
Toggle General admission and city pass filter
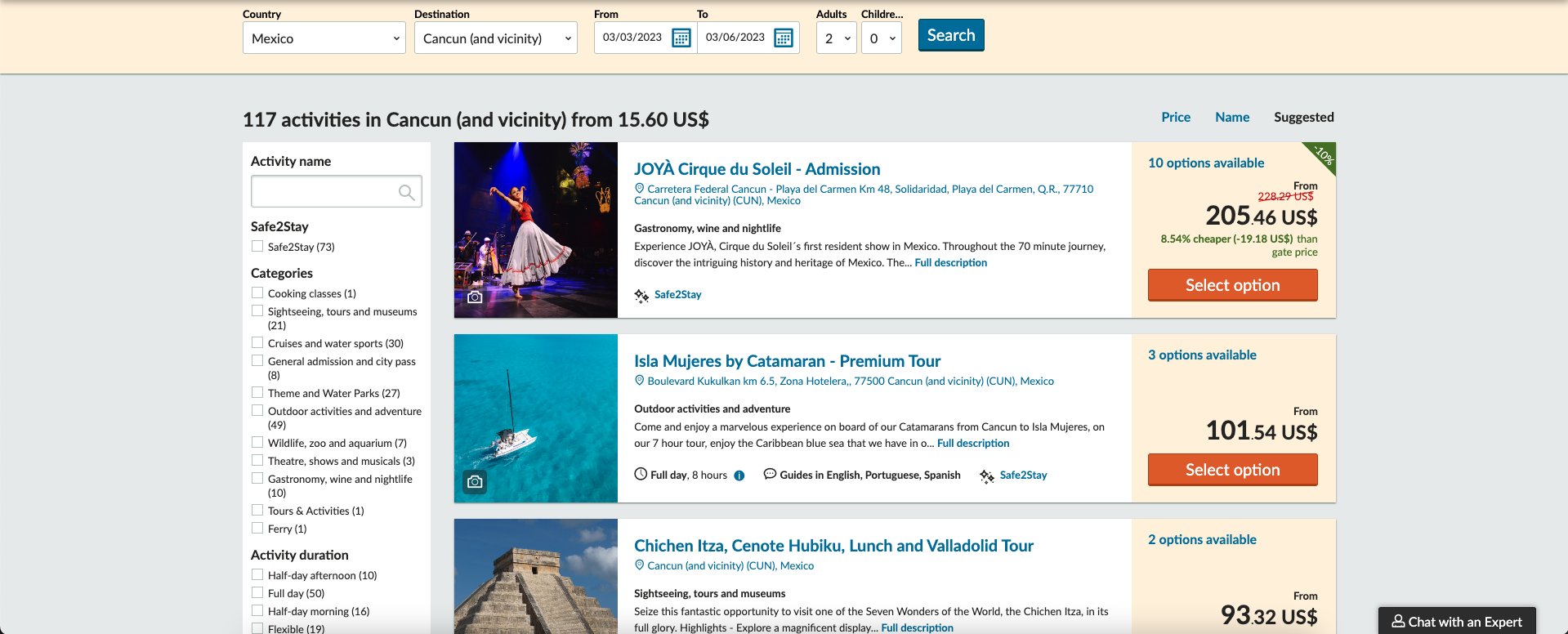click(257, 360)
